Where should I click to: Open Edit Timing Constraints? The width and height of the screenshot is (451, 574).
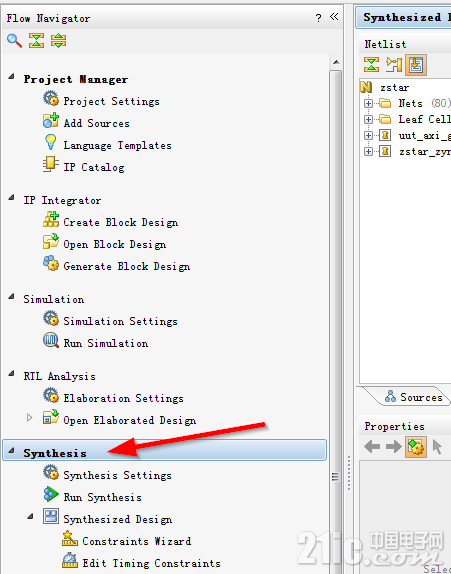(x=151, y=563)
